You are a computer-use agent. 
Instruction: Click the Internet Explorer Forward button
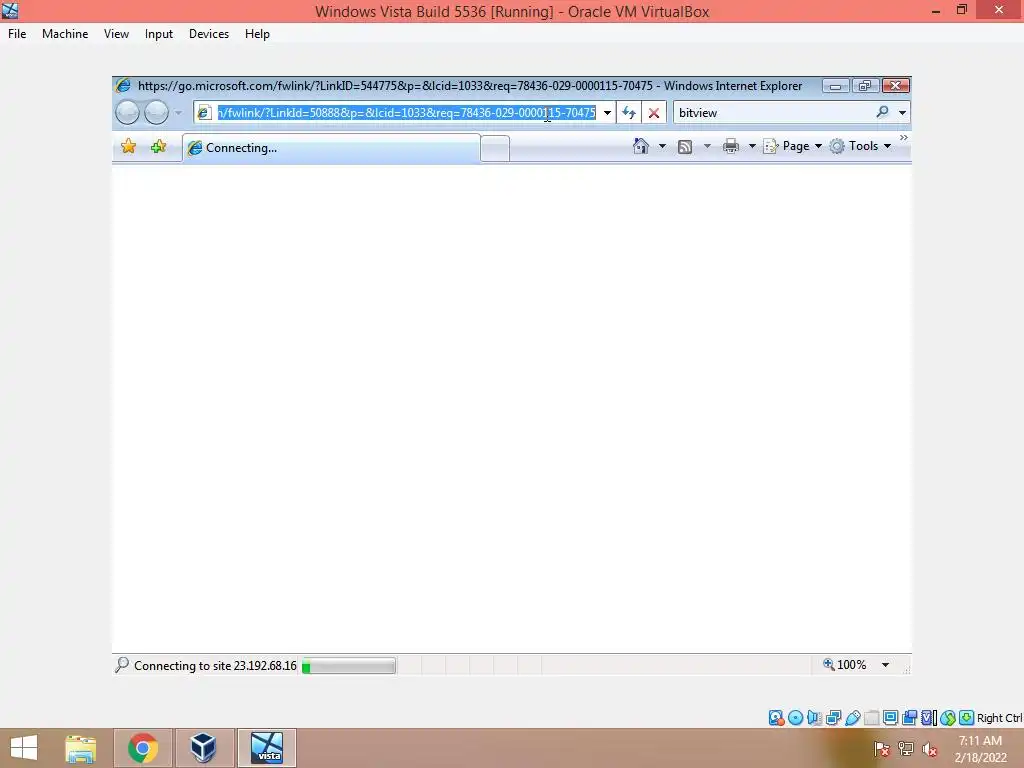pos(156,112)
